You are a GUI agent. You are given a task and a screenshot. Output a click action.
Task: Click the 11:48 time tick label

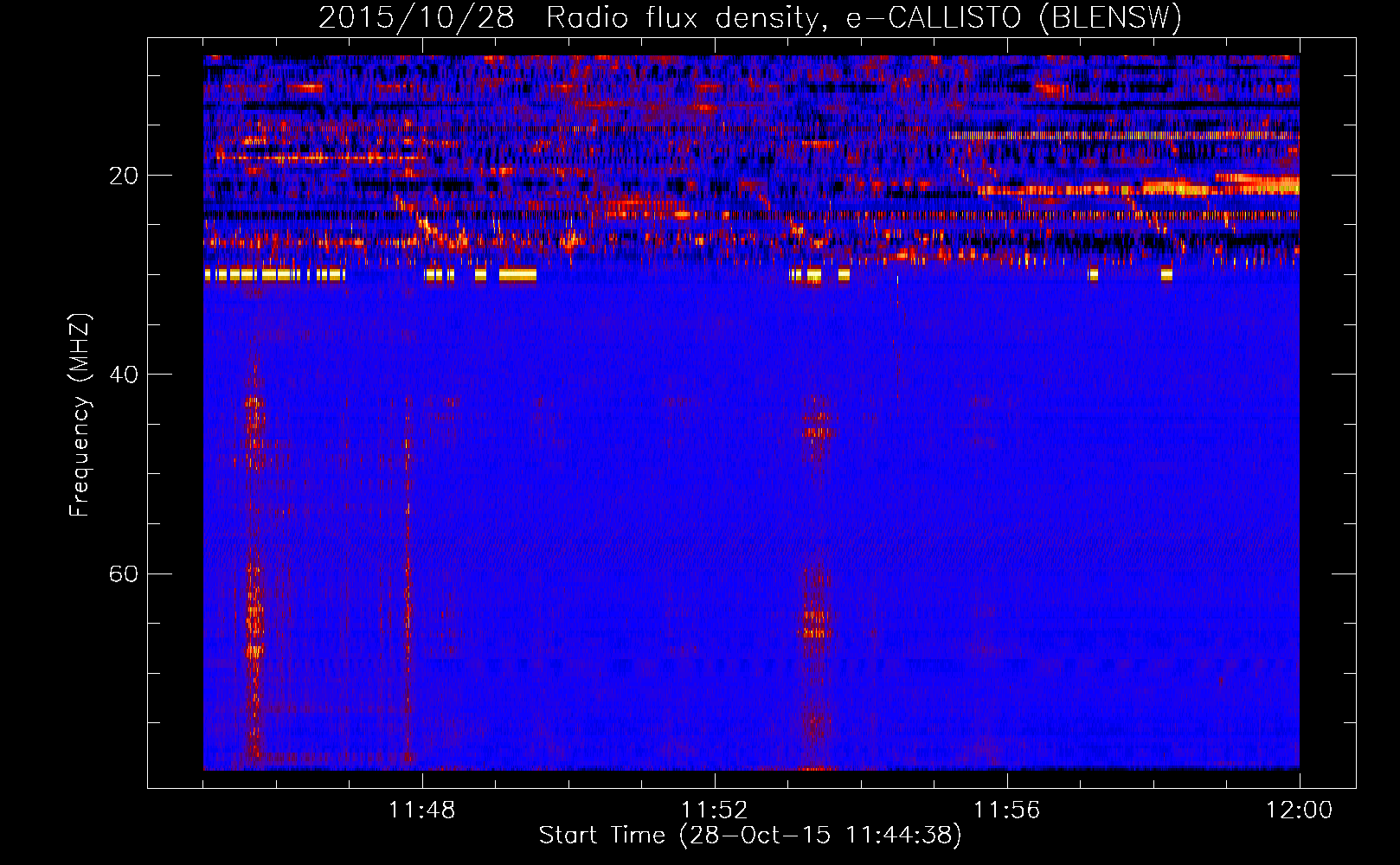tap(422, 811)
